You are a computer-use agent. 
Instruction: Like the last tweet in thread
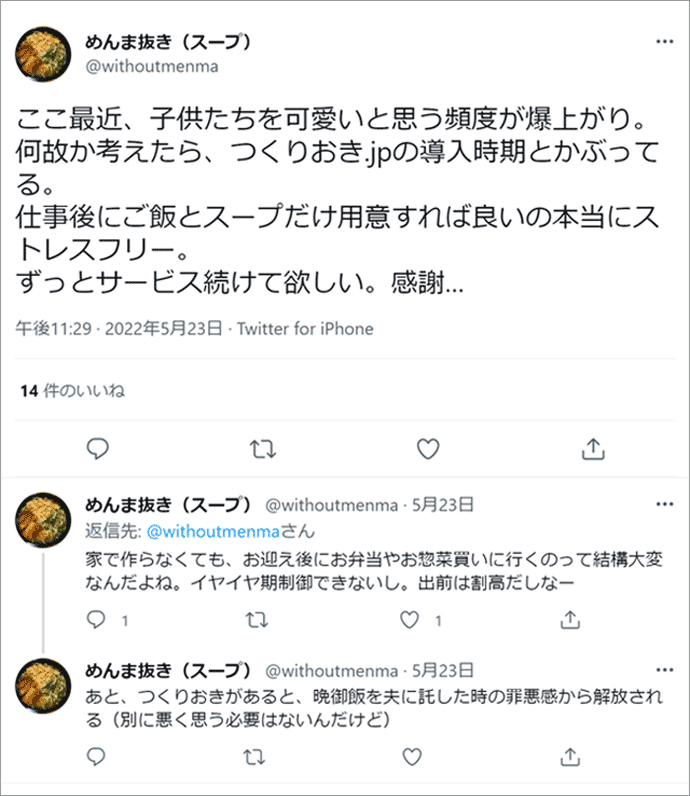coord(408,757)
